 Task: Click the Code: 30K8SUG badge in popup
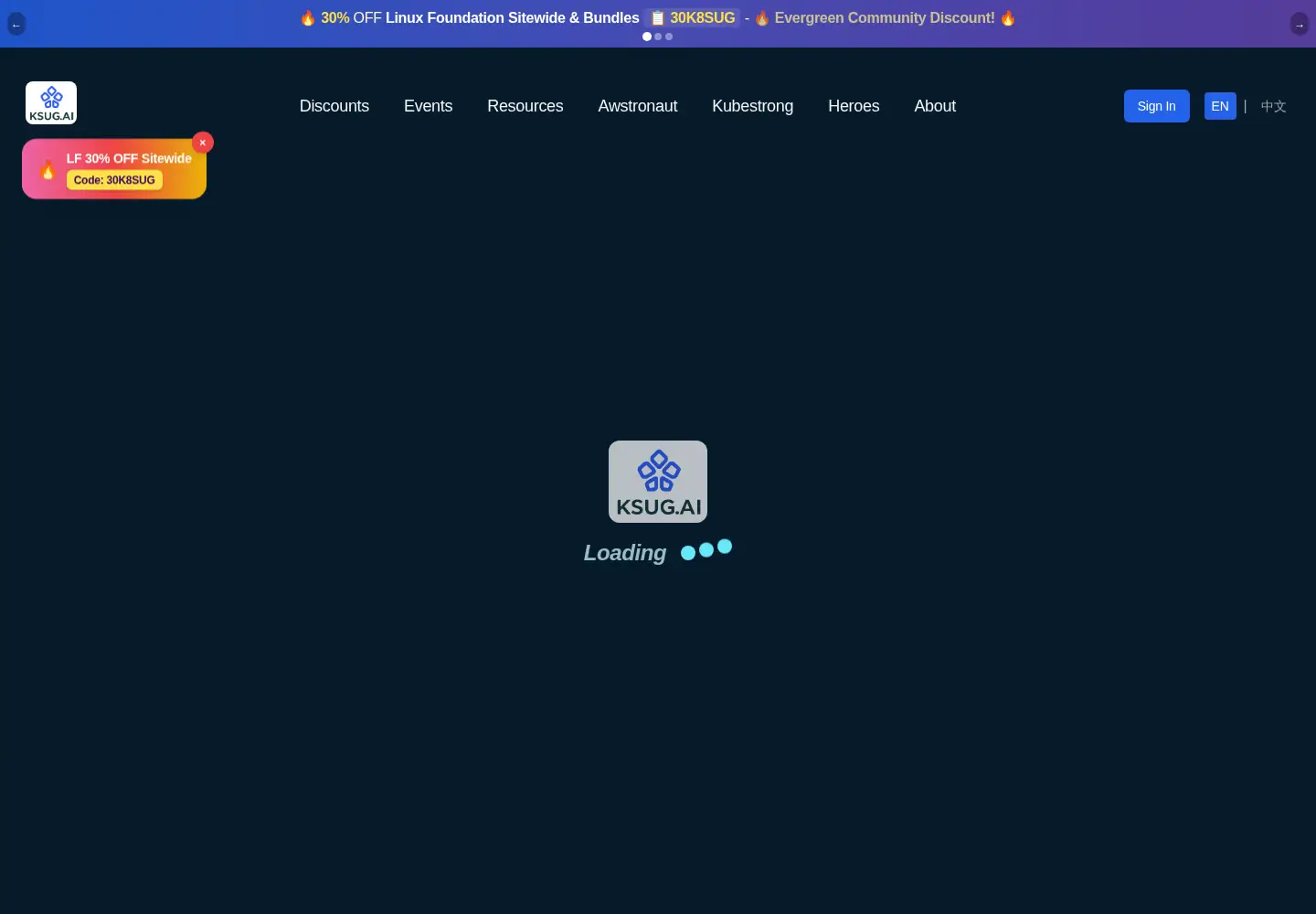tap(114, 180)
